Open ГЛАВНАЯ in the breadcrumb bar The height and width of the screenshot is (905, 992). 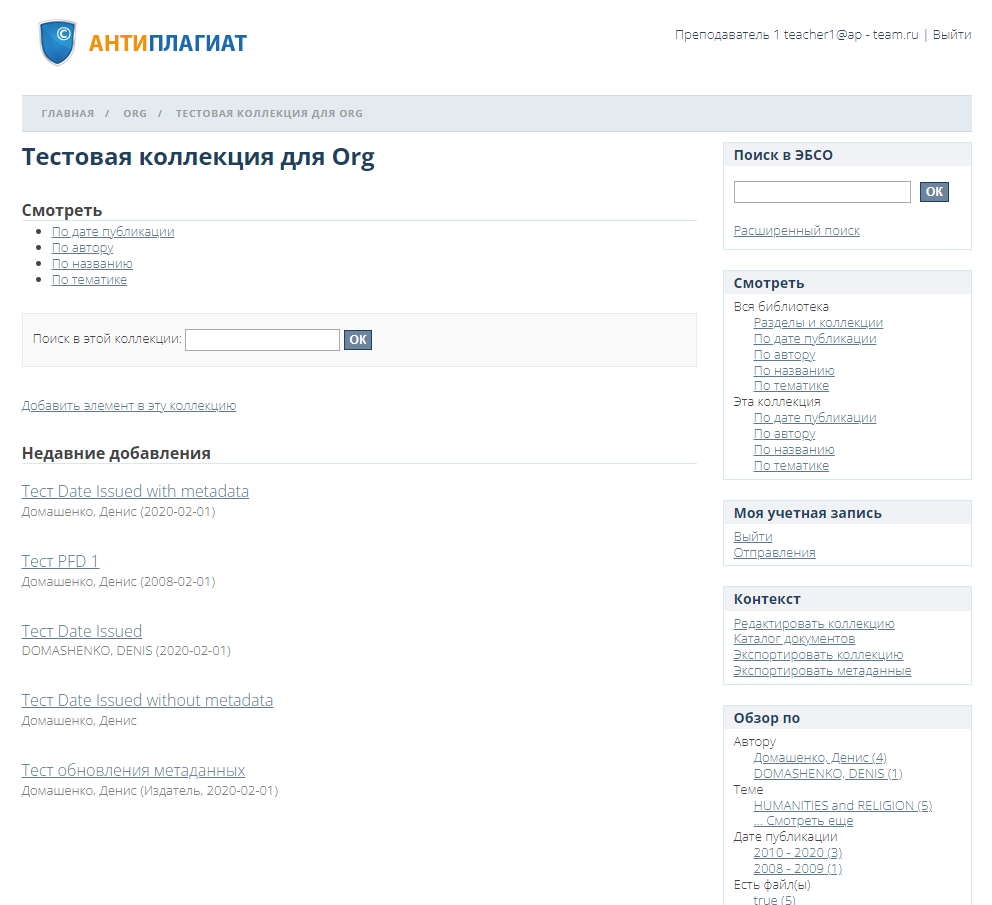(67, 114)
